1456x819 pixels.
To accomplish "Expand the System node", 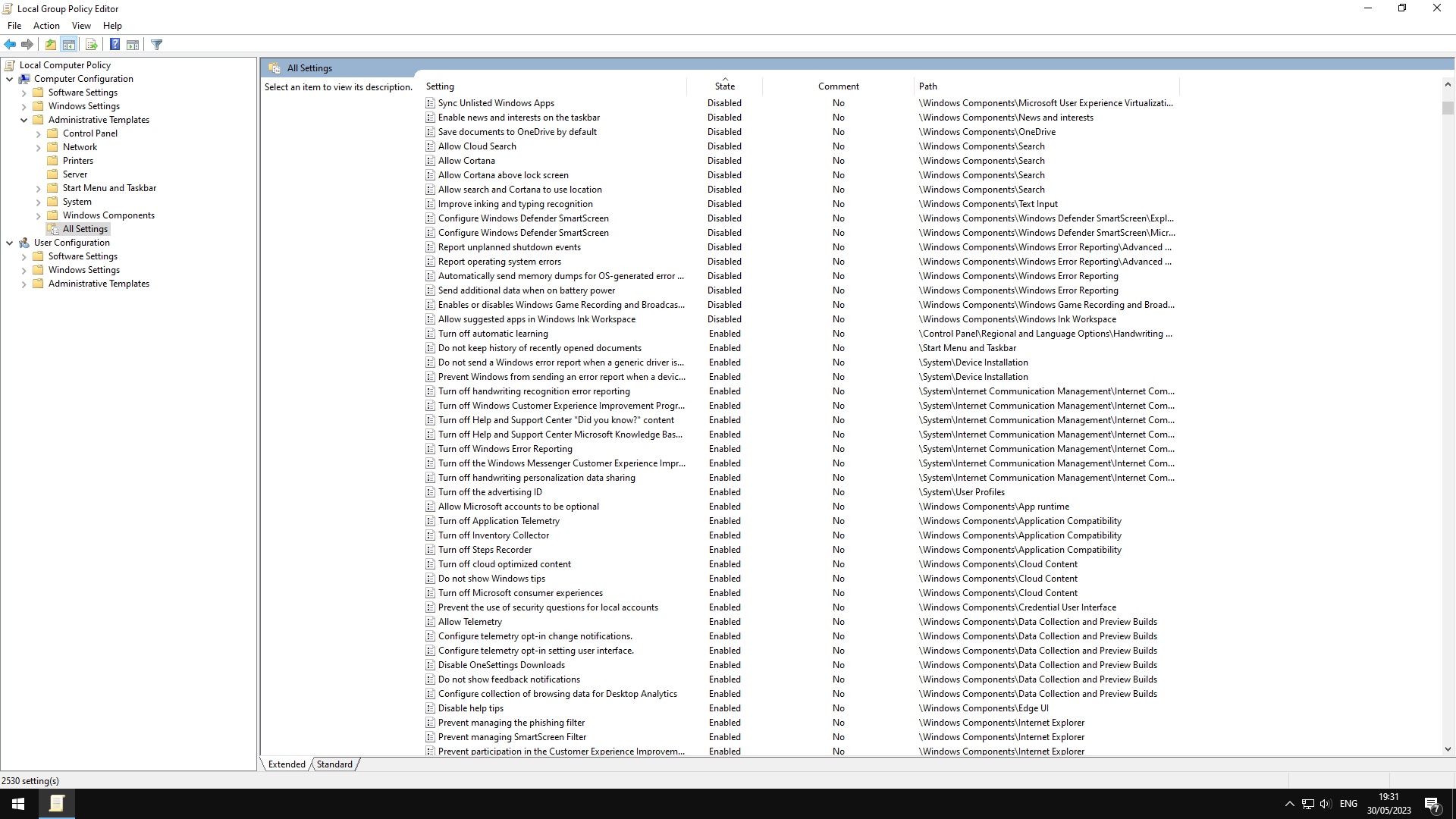I will click(x=38, y=202).
